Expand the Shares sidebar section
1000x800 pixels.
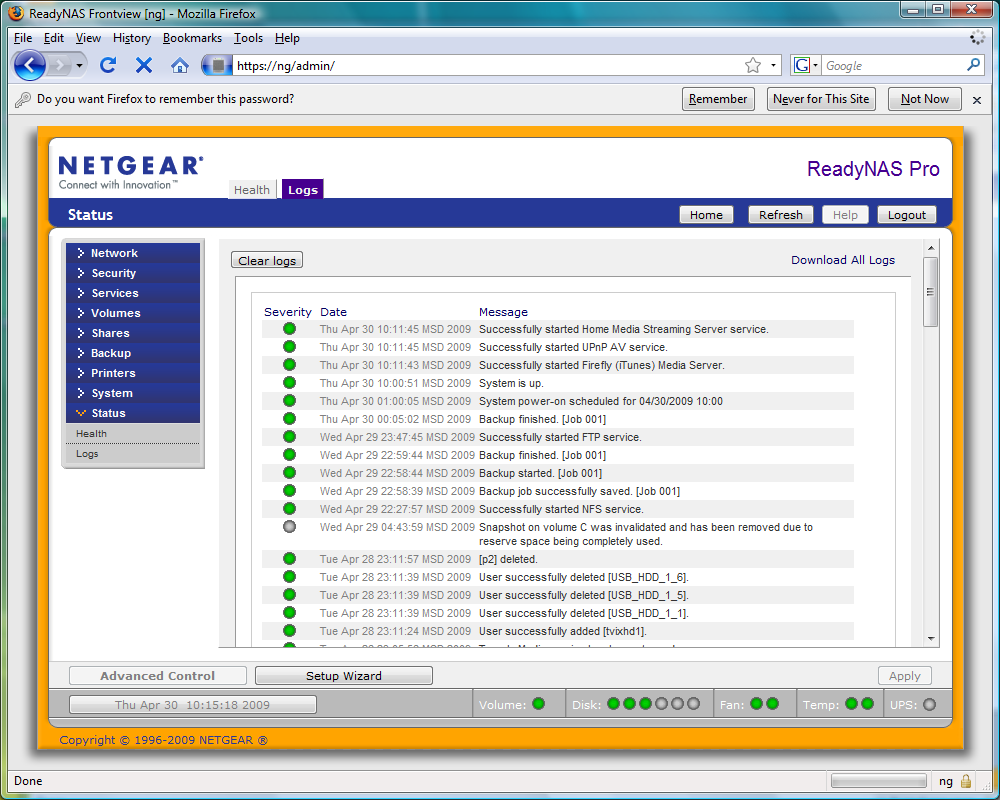tap(133, 333)
